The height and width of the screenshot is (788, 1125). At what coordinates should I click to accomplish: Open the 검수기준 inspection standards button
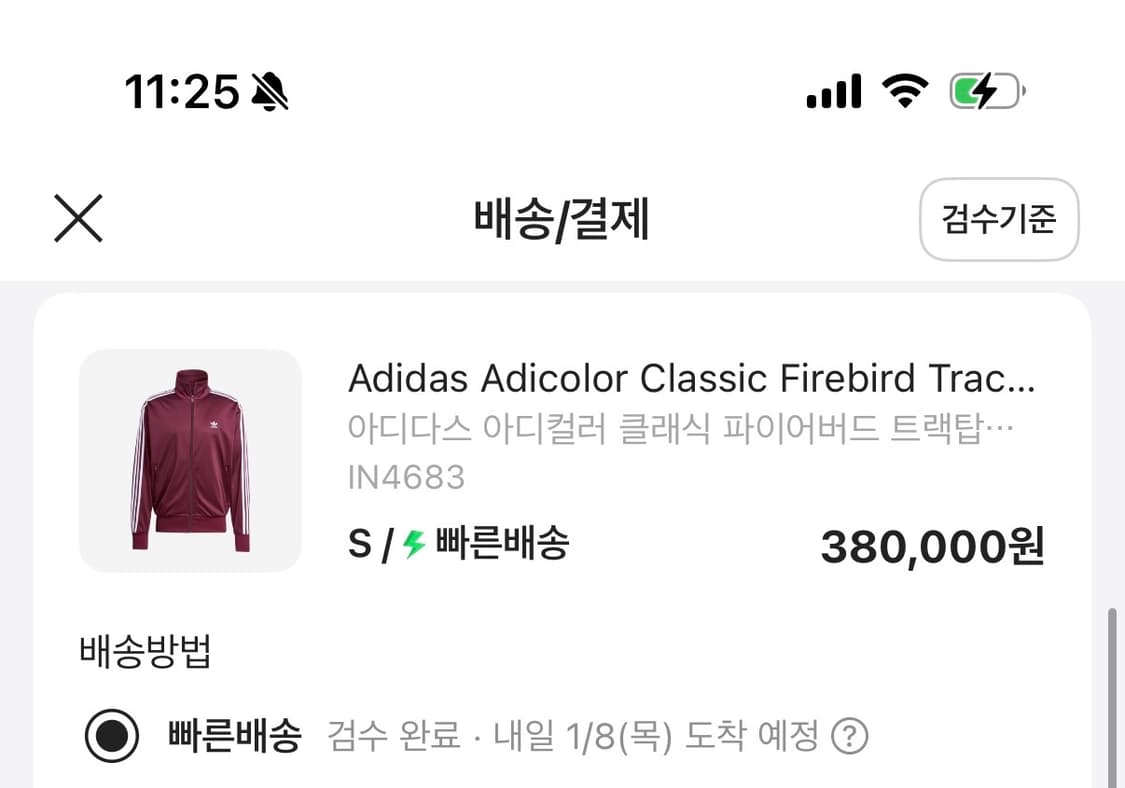[999, 220]
